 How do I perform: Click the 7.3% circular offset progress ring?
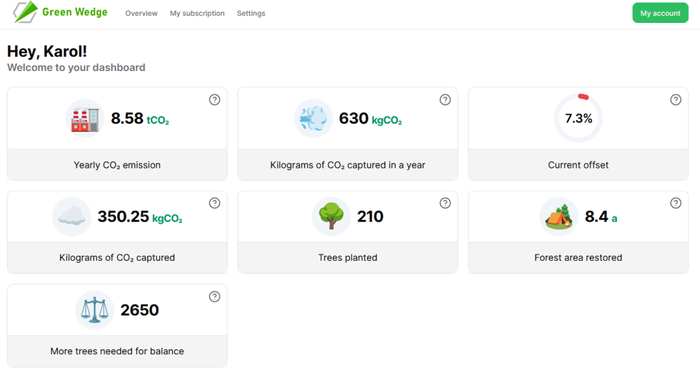click(x=578, y=118)
